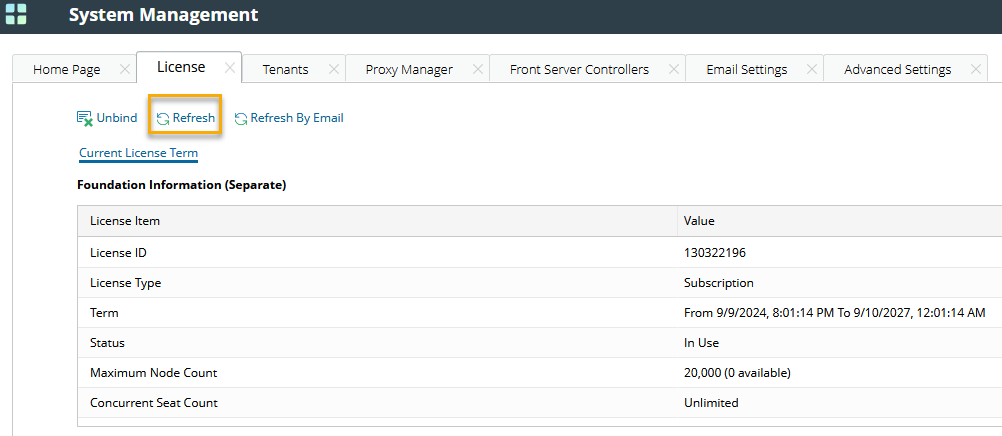Click the Refresh By Email text
This screenshot has height=436, width=1002.
[x=296, y=118]
